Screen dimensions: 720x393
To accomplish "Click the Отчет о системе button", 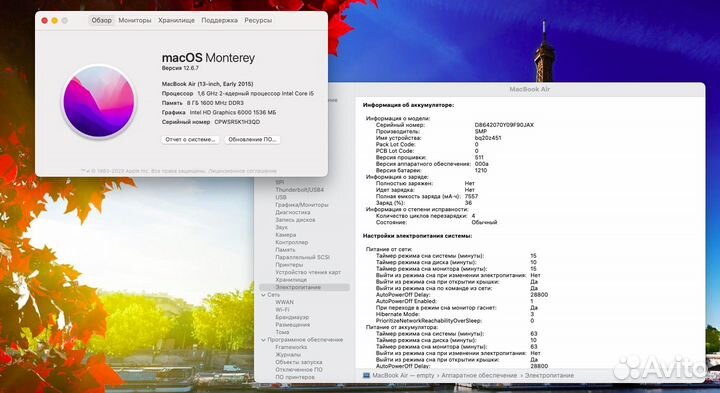I will click(x=190, y=140).
